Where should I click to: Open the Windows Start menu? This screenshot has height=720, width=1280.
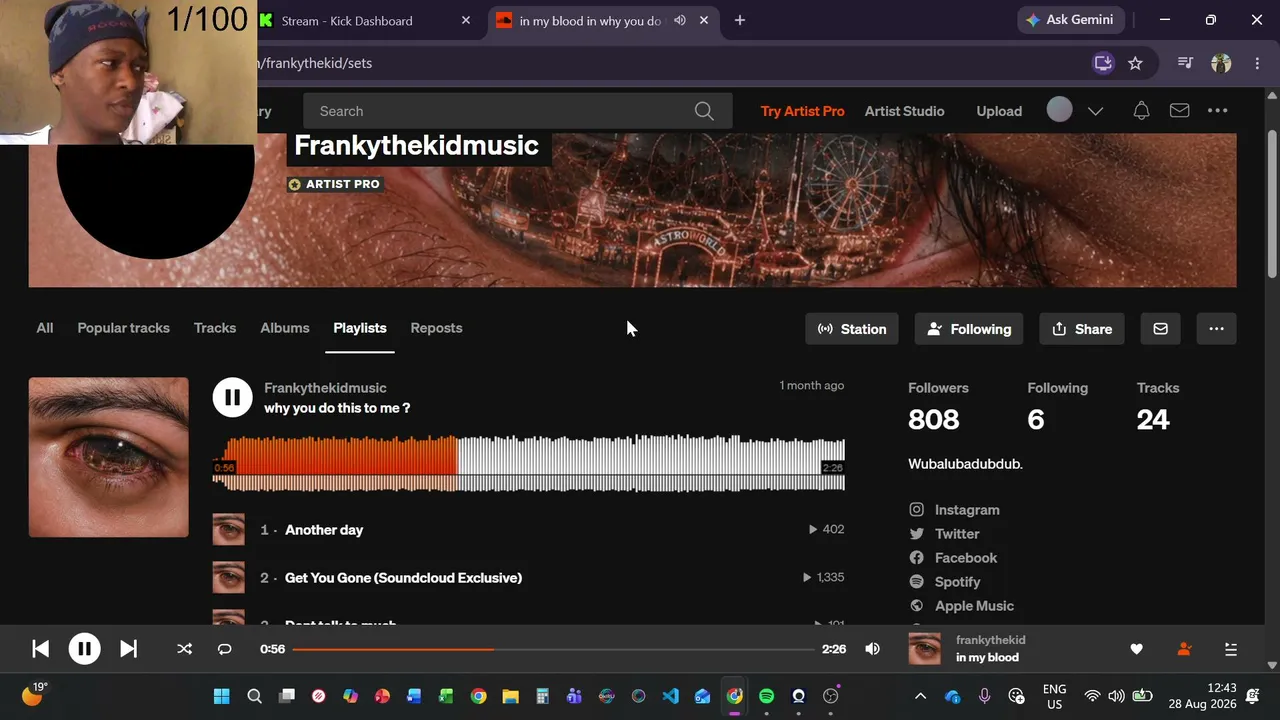(221, 696)
